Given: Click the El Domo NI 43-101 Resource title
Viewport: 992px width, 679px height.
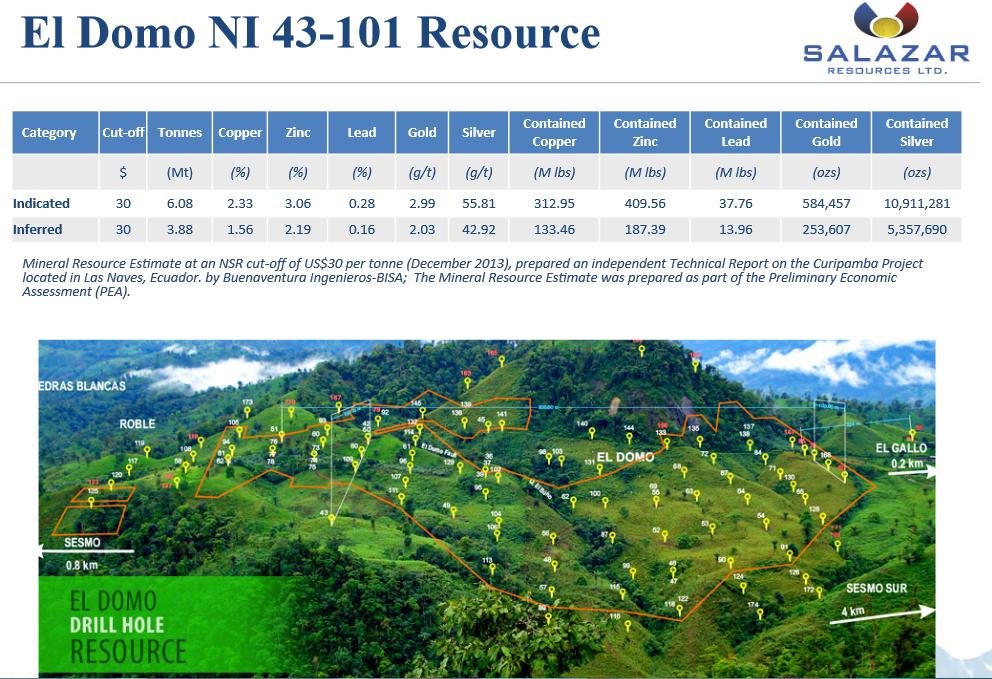Looking at the screenshot, I should tap(310, 32).
